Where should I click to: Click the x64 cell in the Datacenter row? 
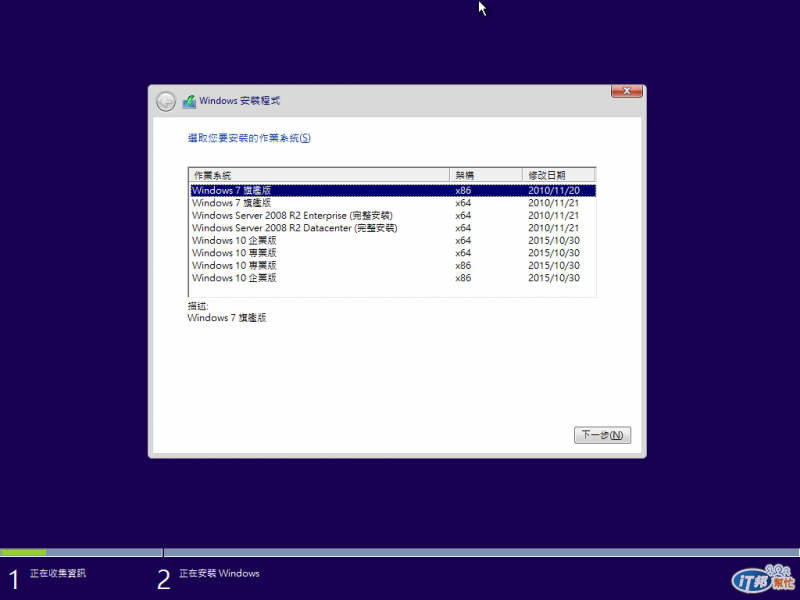coord(463,228)
